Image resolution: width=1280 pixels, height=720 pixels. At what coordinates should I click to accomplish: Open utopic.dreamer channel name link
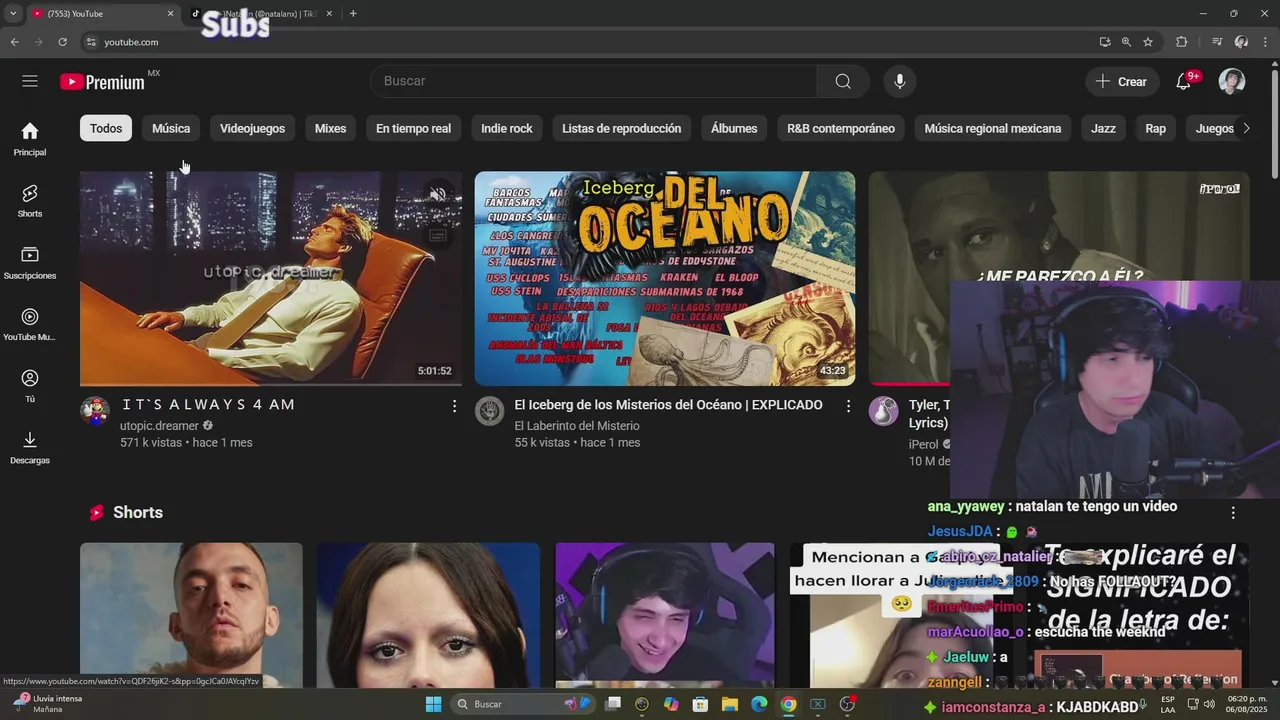coord(159,426)
